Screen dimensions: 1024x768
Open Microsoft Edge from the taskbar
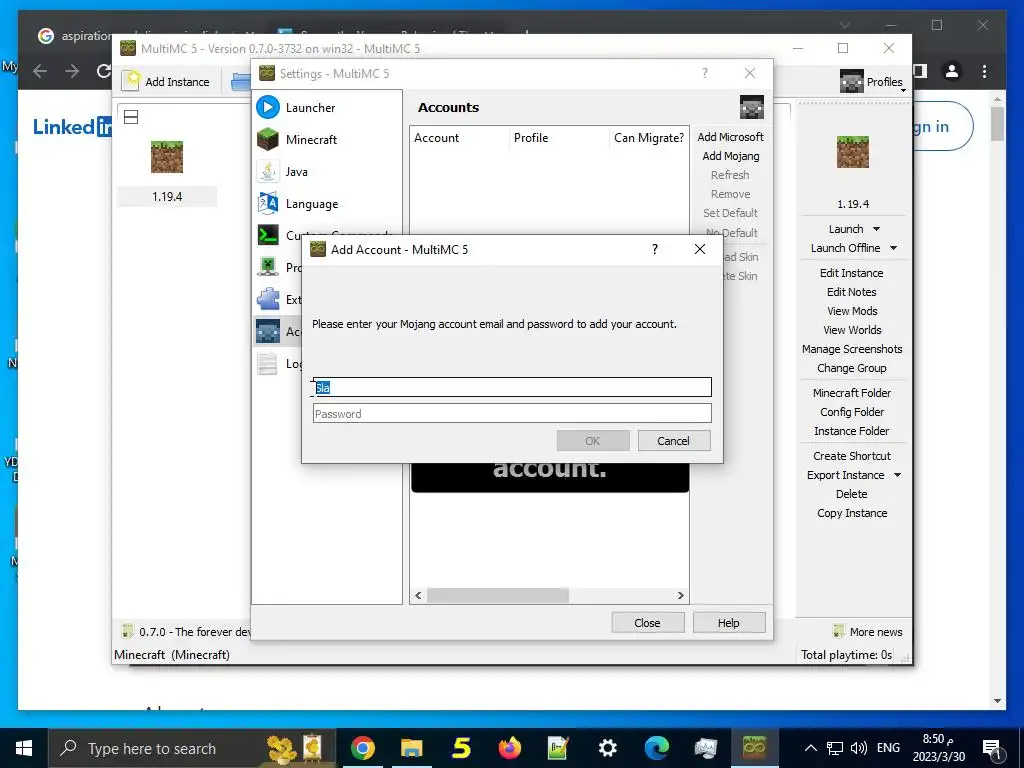[656, 748]
